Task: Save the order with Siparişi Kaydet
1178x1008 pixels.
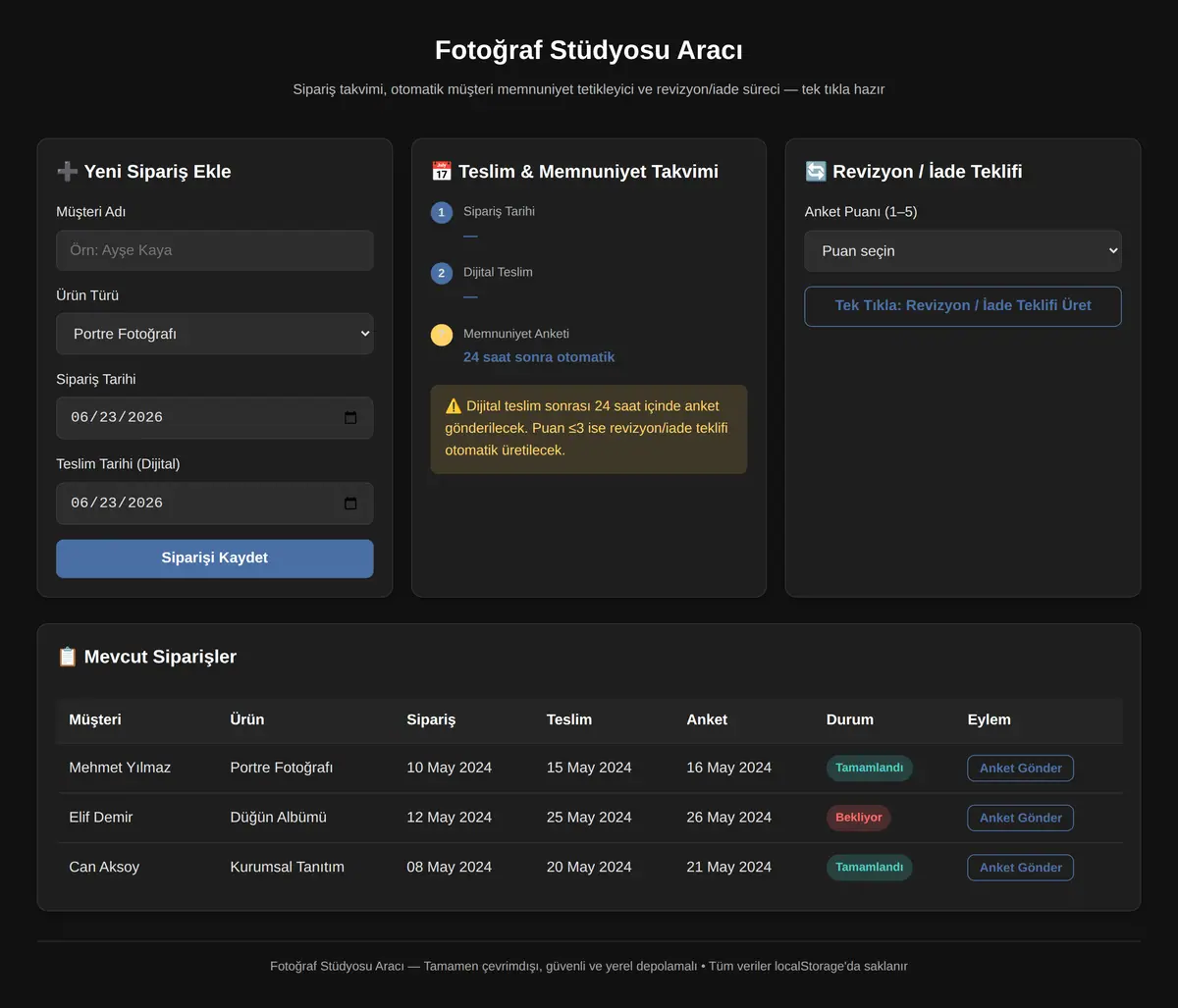Action: [215, 558]
